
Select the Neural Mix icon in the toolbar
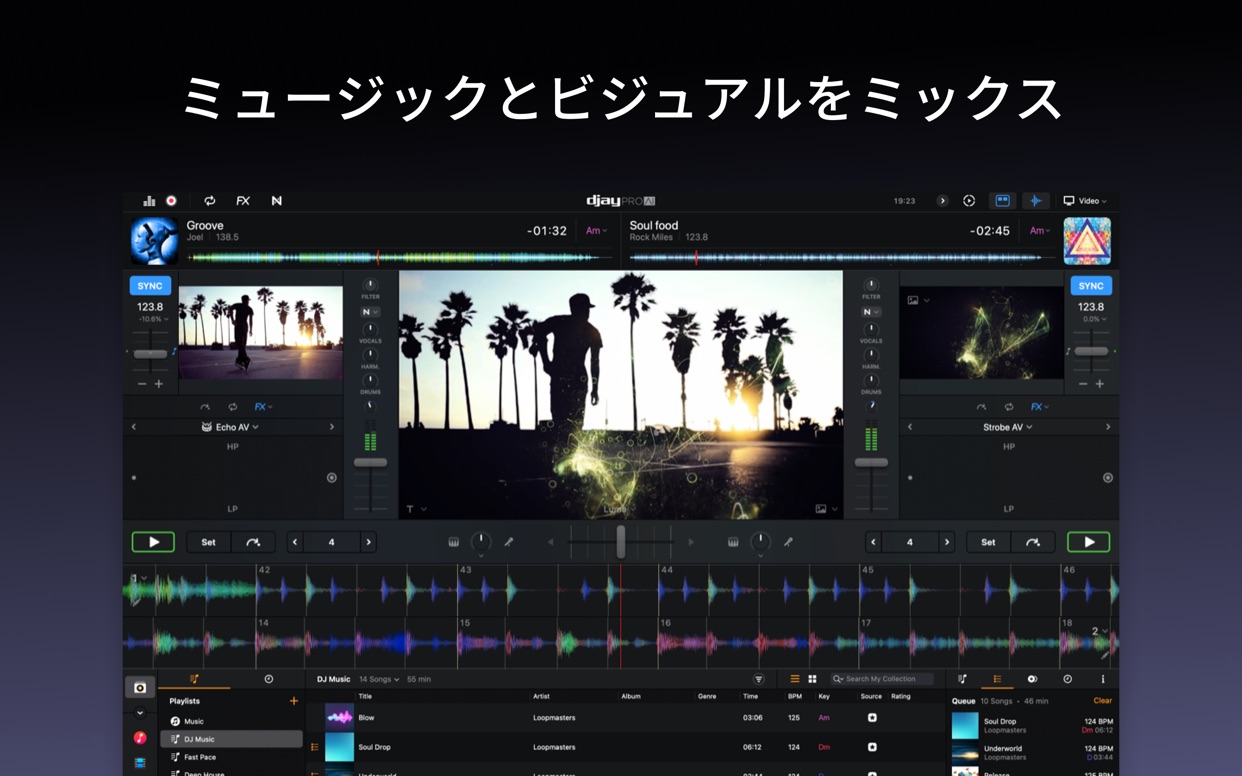coord(276,200)
